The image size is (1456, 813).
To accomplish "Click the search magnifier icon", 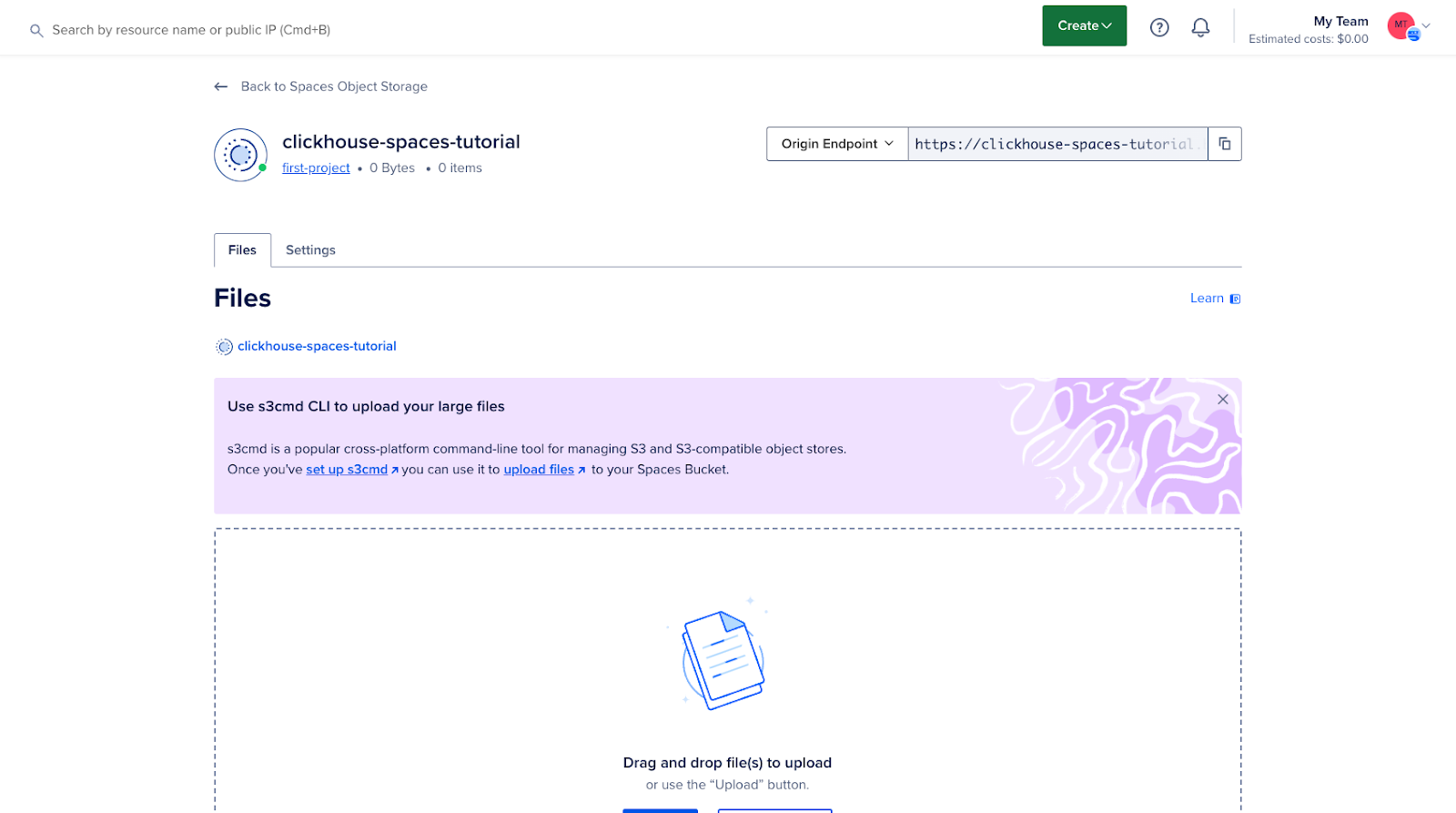I will (36, 31).
